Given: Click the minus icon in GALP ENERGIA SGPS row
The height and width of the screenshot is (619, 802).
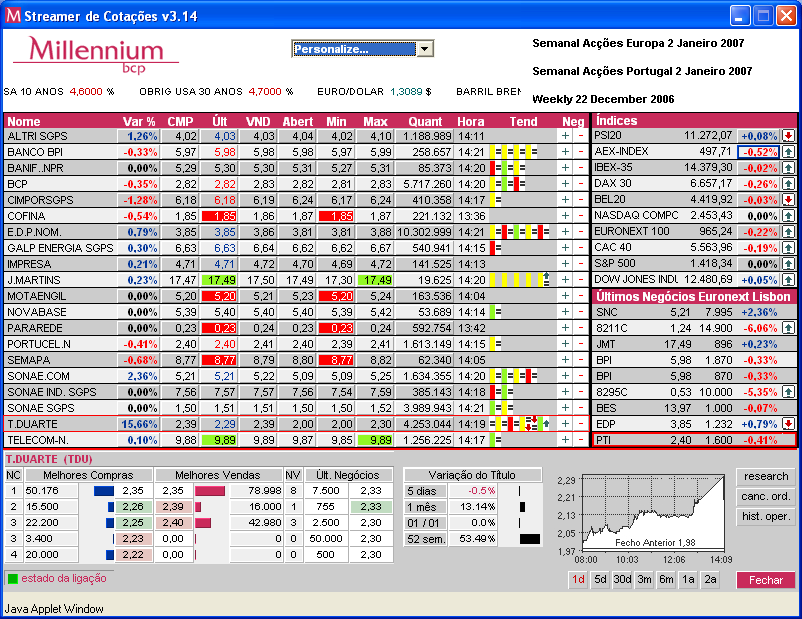Looking at the screenshot, I should tap(581, 248).
